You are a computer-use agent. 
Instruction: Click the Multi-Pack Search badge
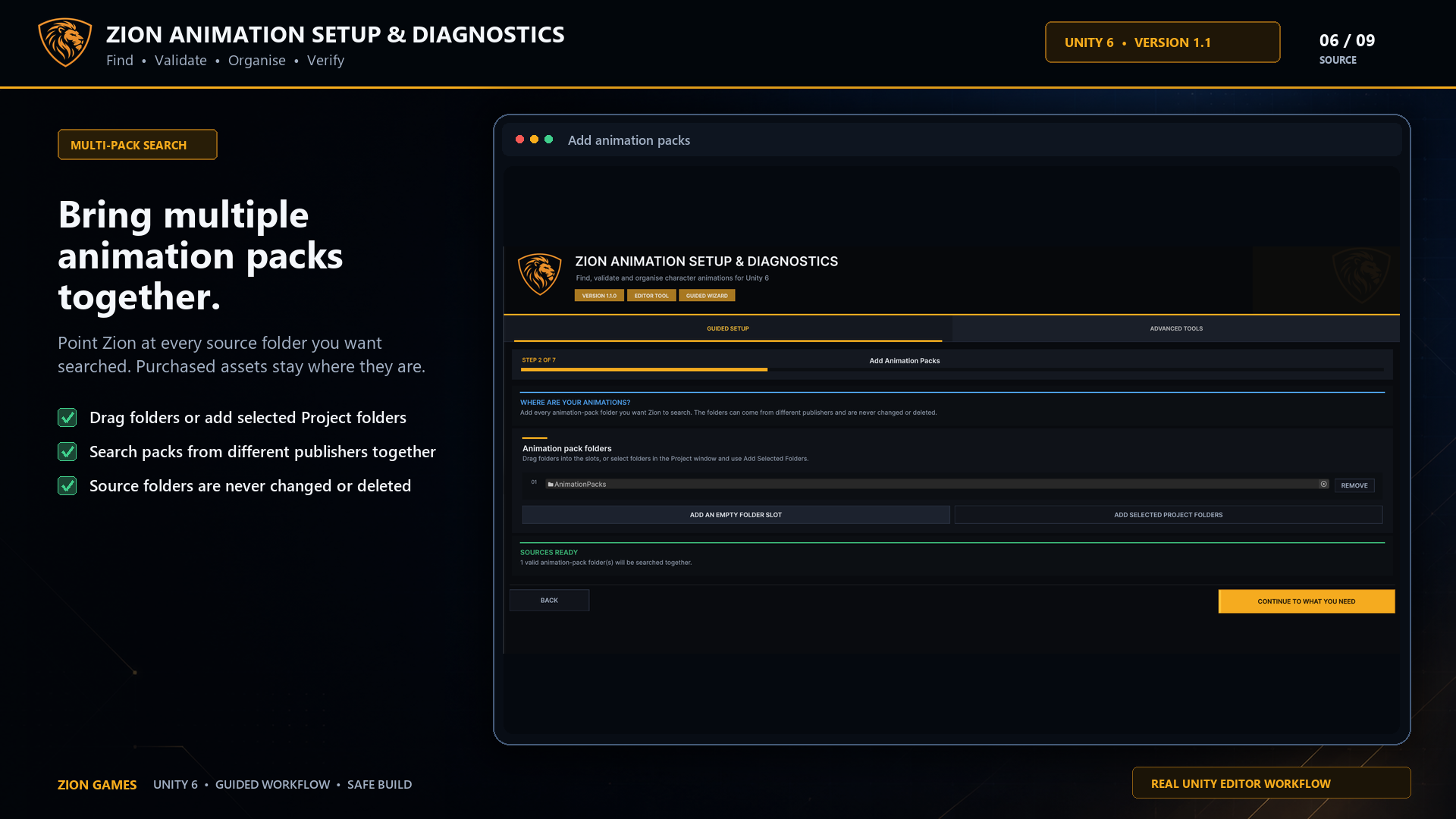137,145
